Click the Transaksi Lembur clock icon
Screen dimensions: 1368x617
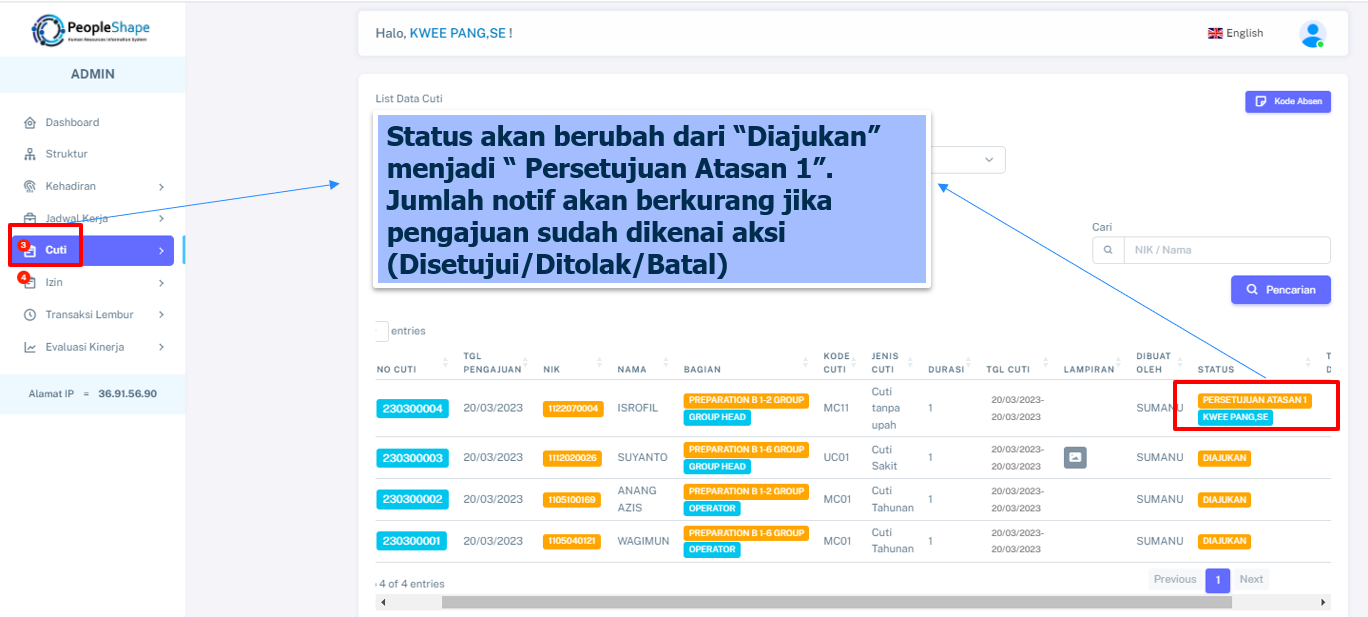[30, 315]
